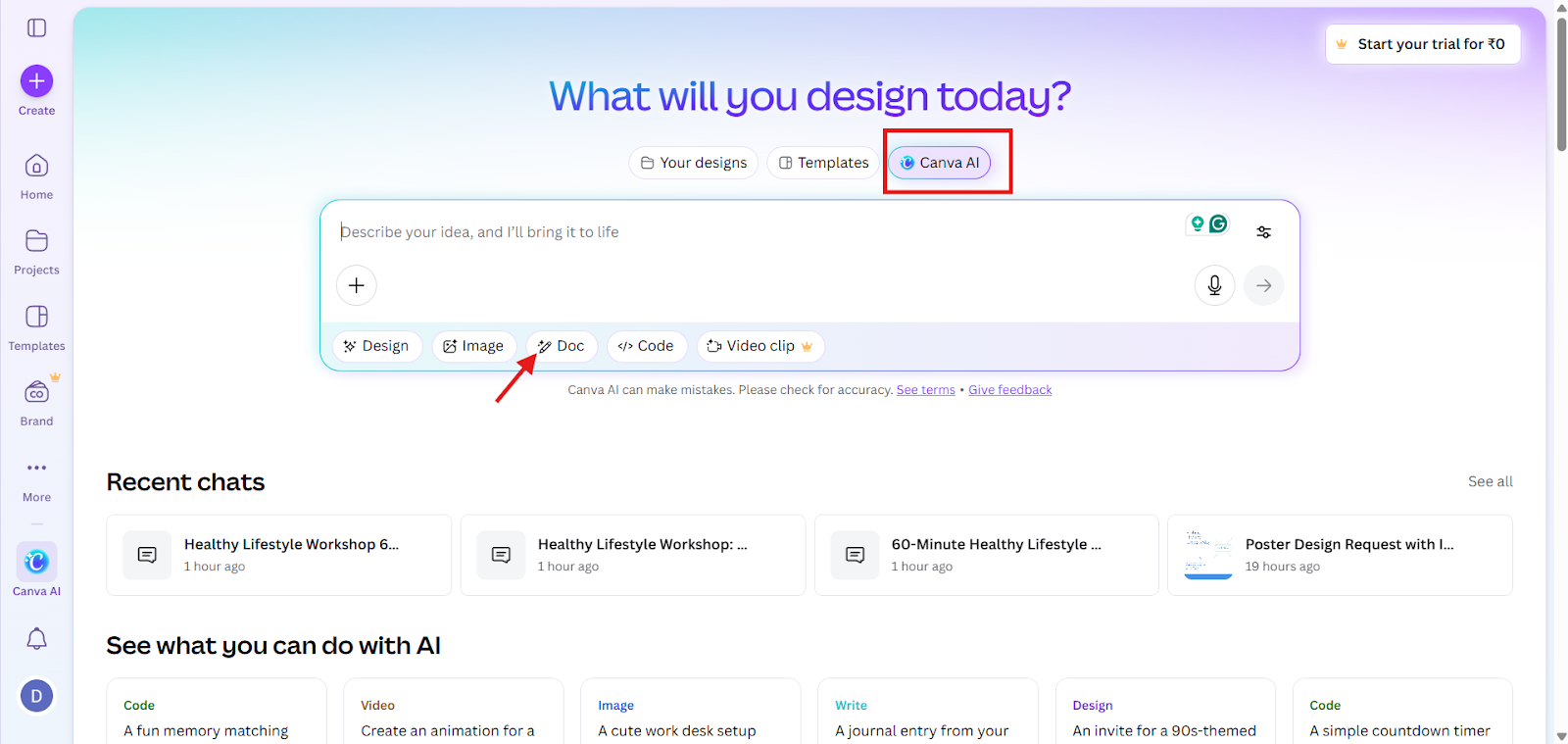Focus the Describe your idea field
Screen dimensions: 1568x744
755,232
